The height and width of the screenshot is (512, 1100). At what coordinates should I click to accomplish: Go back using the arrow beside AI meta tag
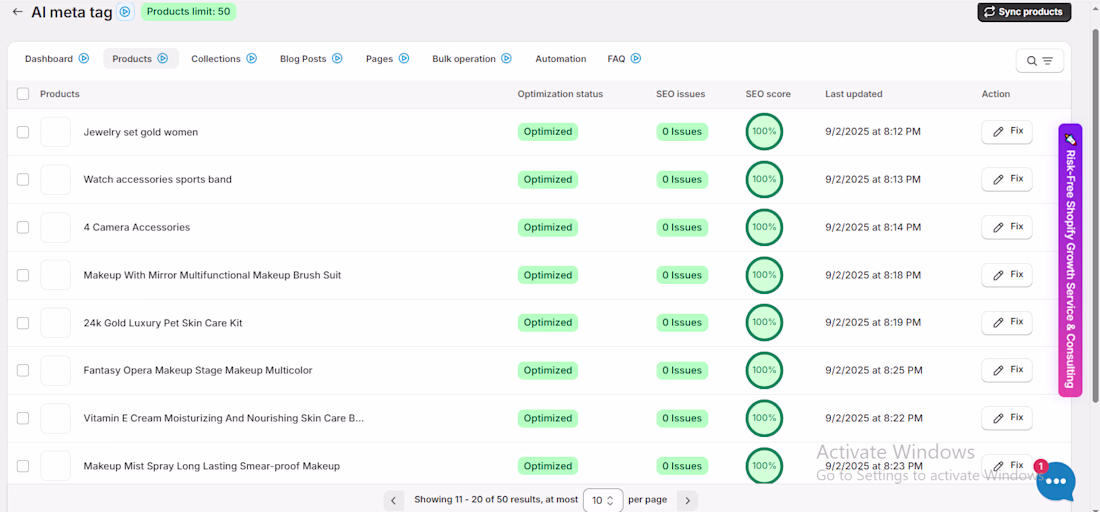(x=18, y=12)
